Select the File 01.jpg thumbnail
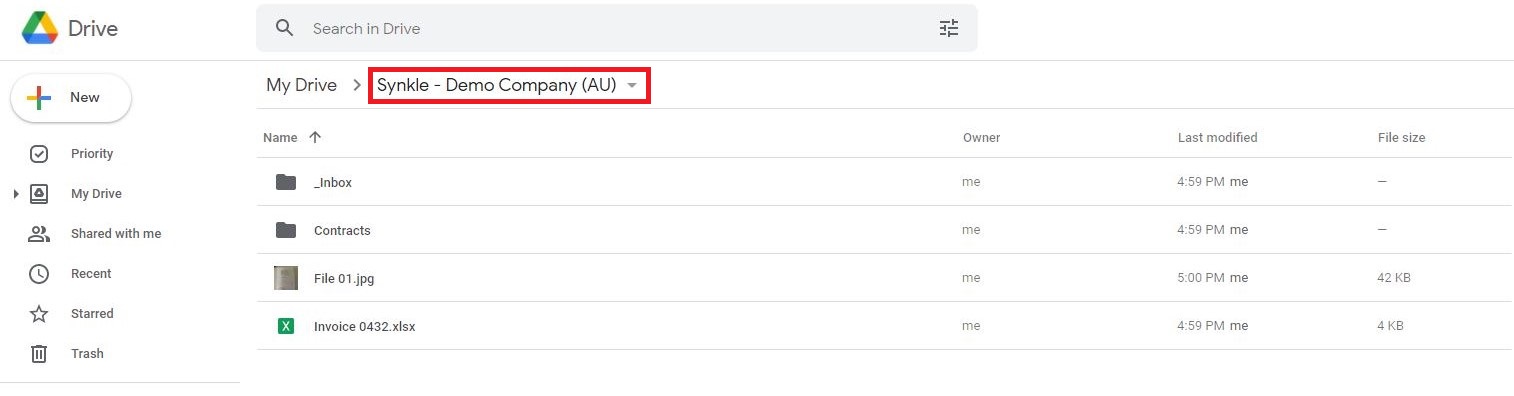This screenshot has height=396, width=1514. (x=286, y=278)
